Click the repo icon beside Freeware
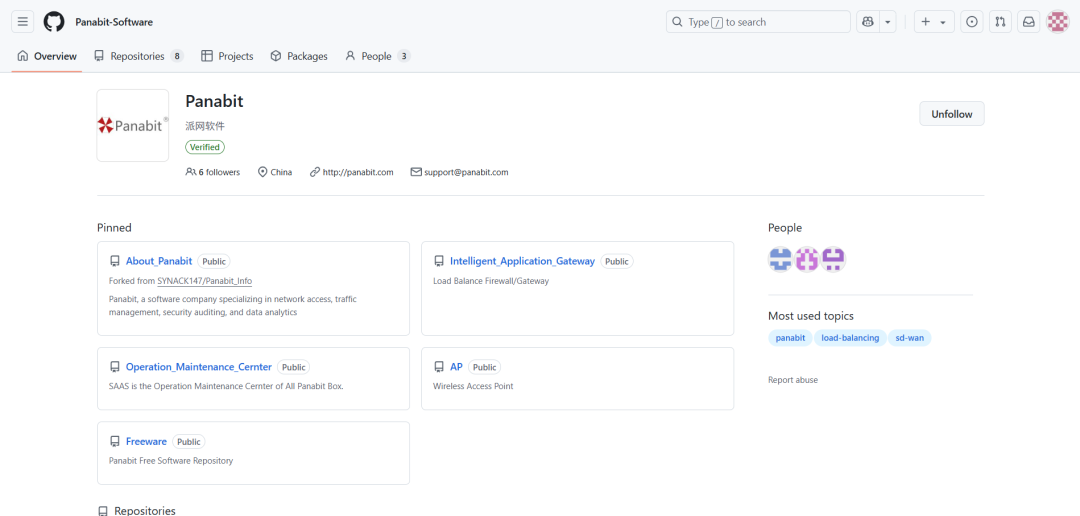This screenshot has height=516, width=1080. [114, 442]
